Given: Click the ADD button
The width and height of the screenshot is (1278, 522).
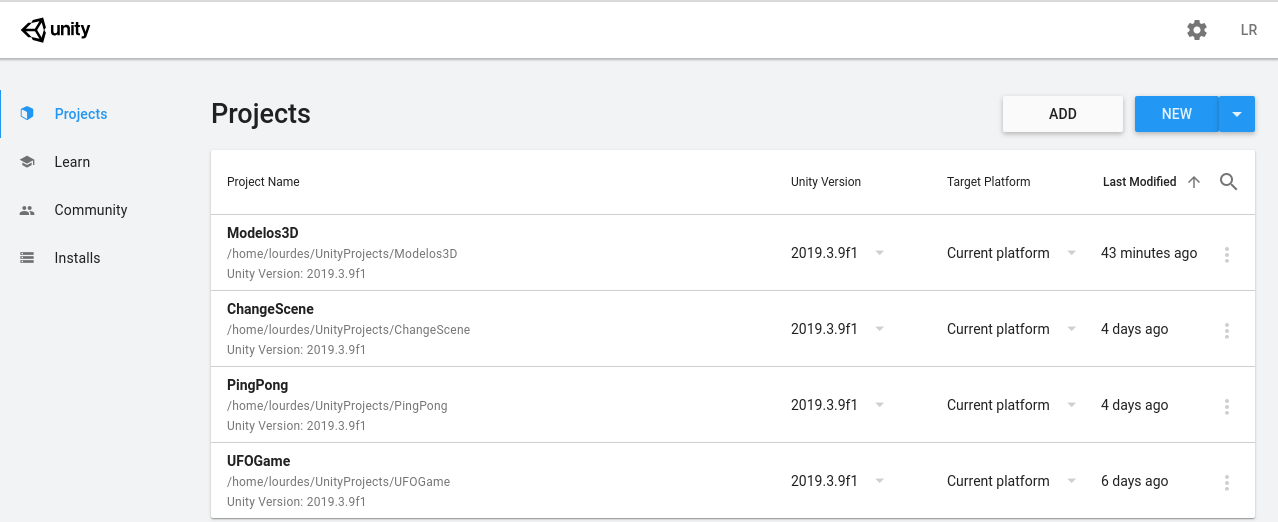Looking at the screenshot, I should click(x=1063, y=114).
